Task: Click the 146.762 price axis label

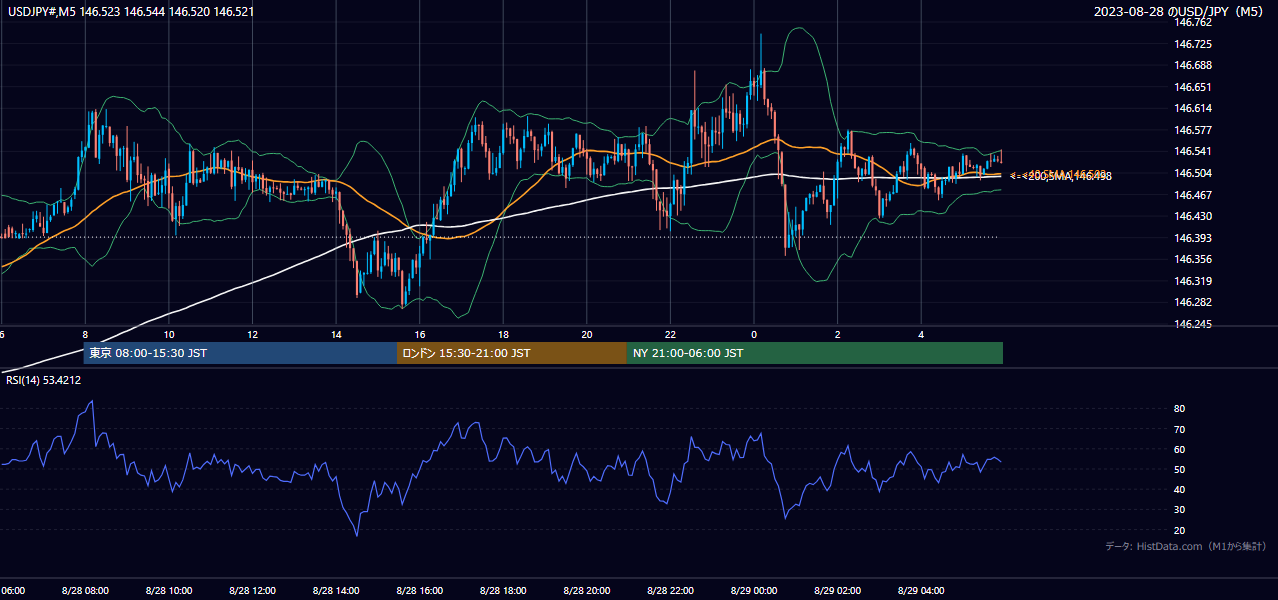Action: [x=1194, y=23]
